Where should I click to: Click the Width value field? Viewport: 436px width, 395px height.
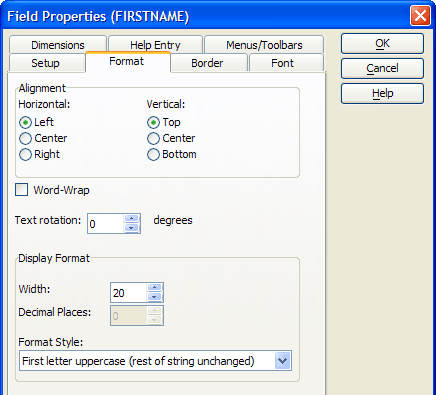[129, 293]
